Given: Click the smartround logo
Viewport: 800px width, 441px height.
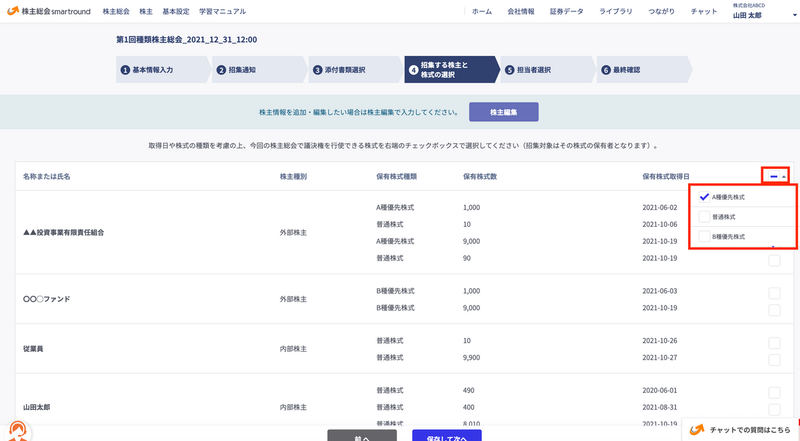Looking at the screenshot, I should pyautogui.click(x=49, y=11).
